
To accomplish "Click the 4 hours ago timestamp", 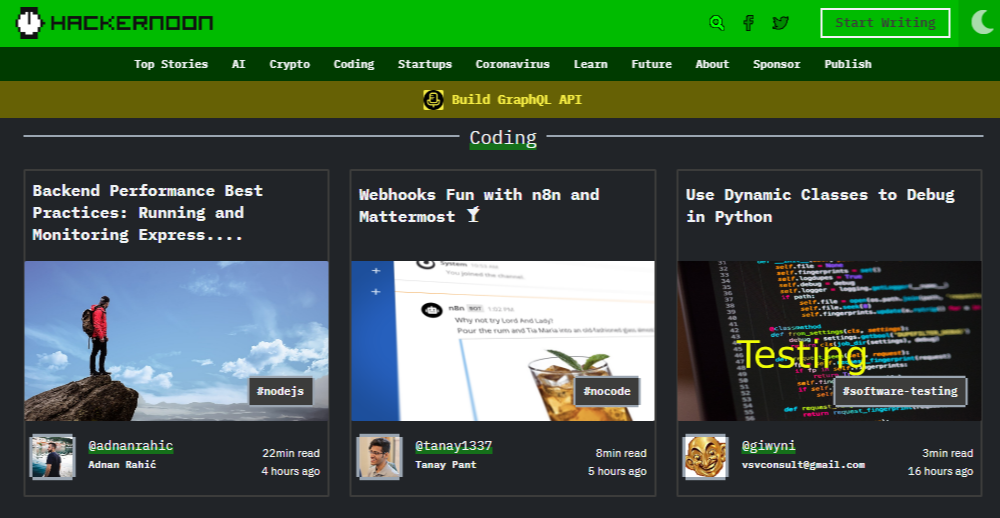I will (291, 471).
